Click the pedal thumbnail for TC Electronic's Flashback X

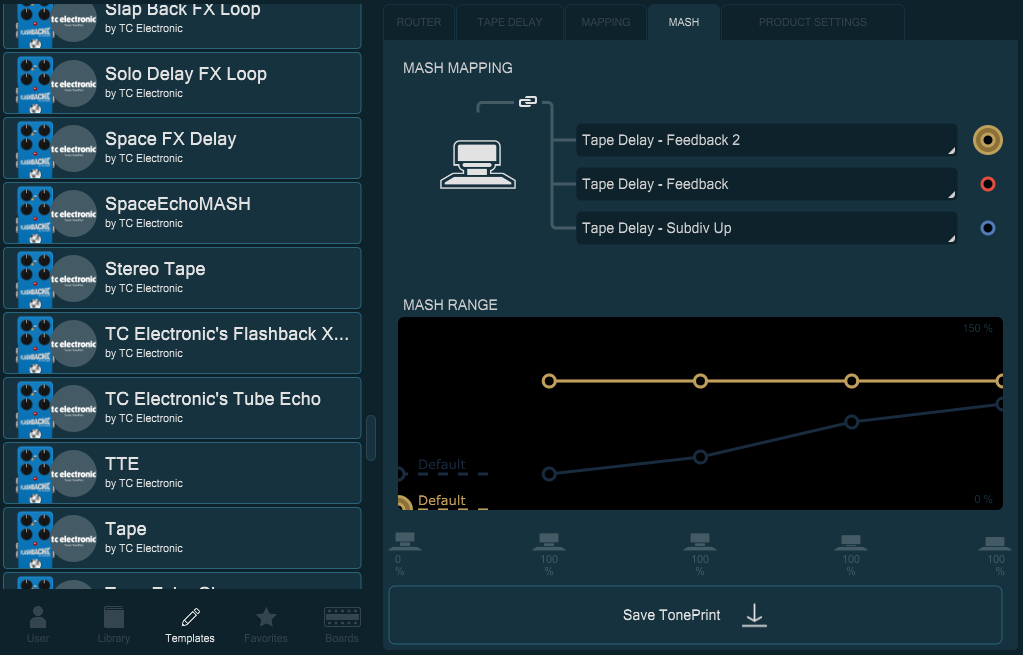[35, 344]
